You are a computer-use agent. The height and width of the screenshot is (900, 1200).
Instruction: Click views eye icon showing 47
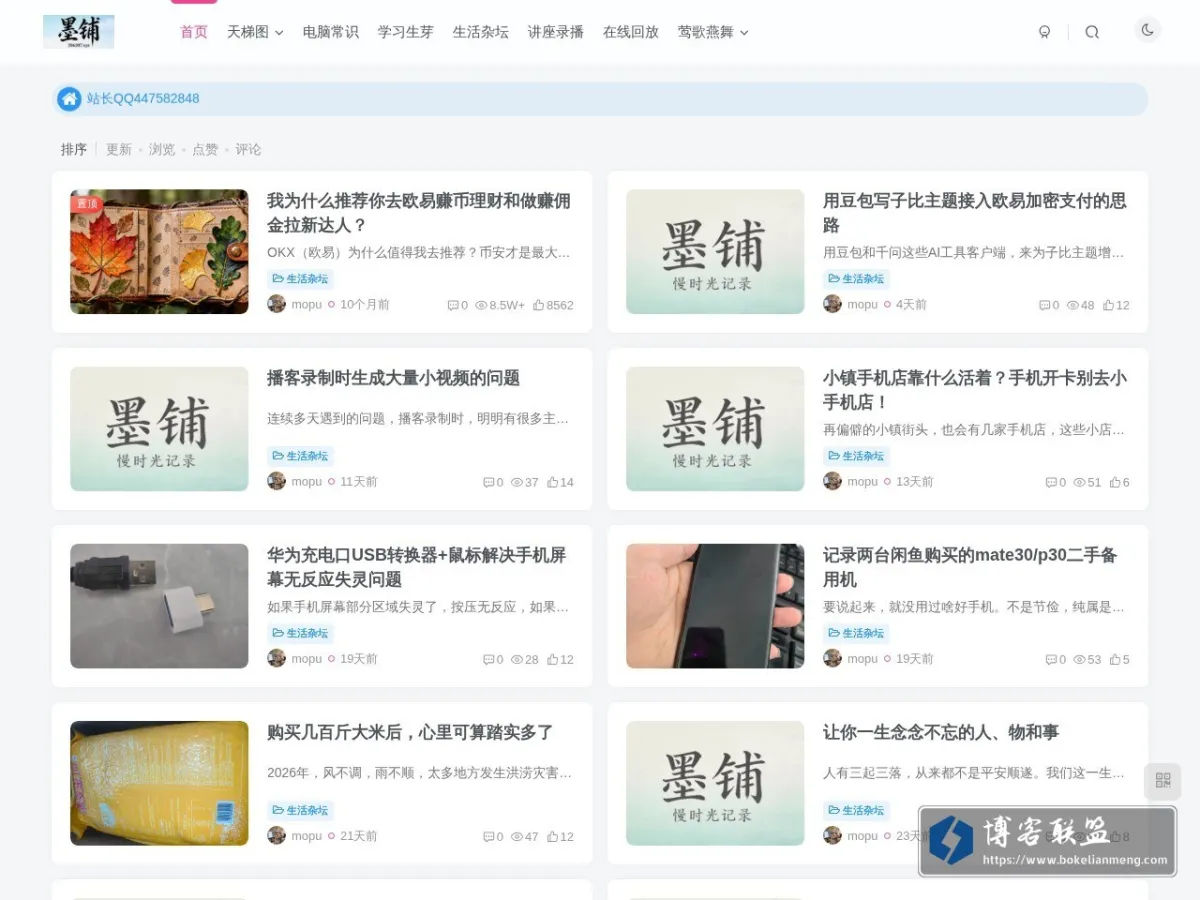tap(517, 836)
